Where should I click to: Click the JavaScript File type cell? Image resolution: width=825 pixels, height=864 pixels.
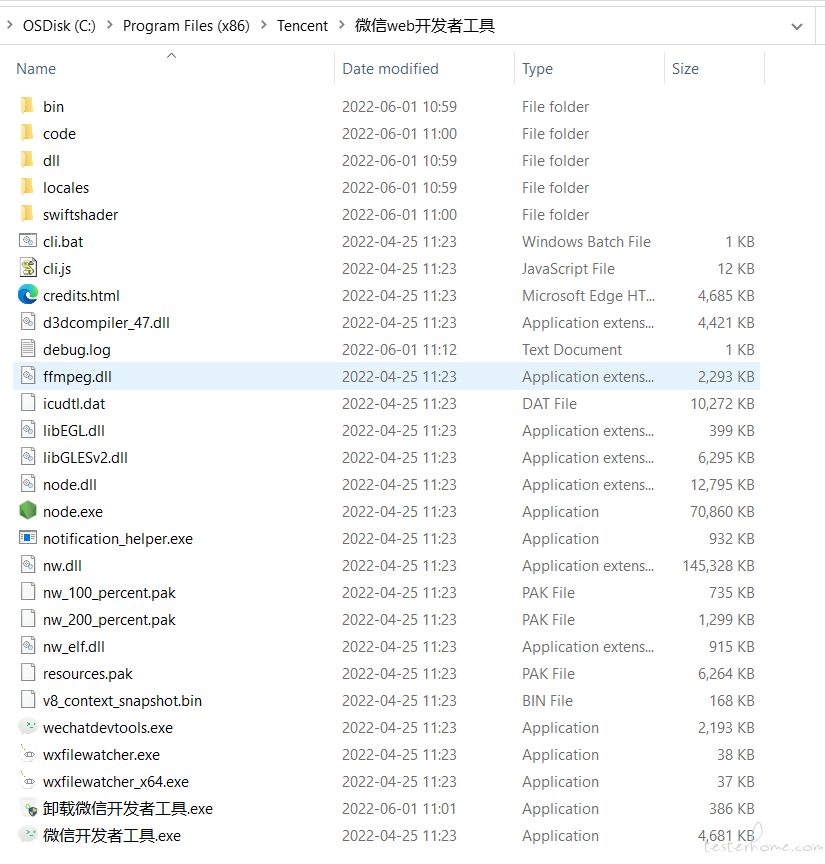pyautogui.click(x=568, y=269)
